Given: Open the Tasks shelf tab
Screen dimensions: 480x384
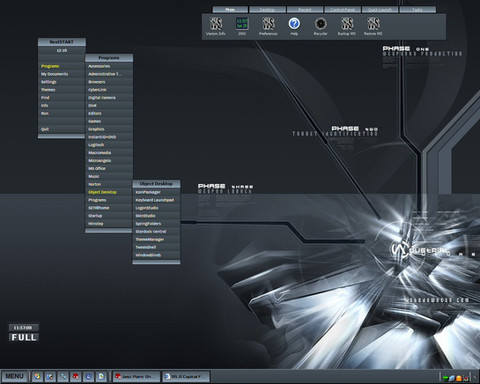Looking at the screenshot, I should [x=417, y=10].
